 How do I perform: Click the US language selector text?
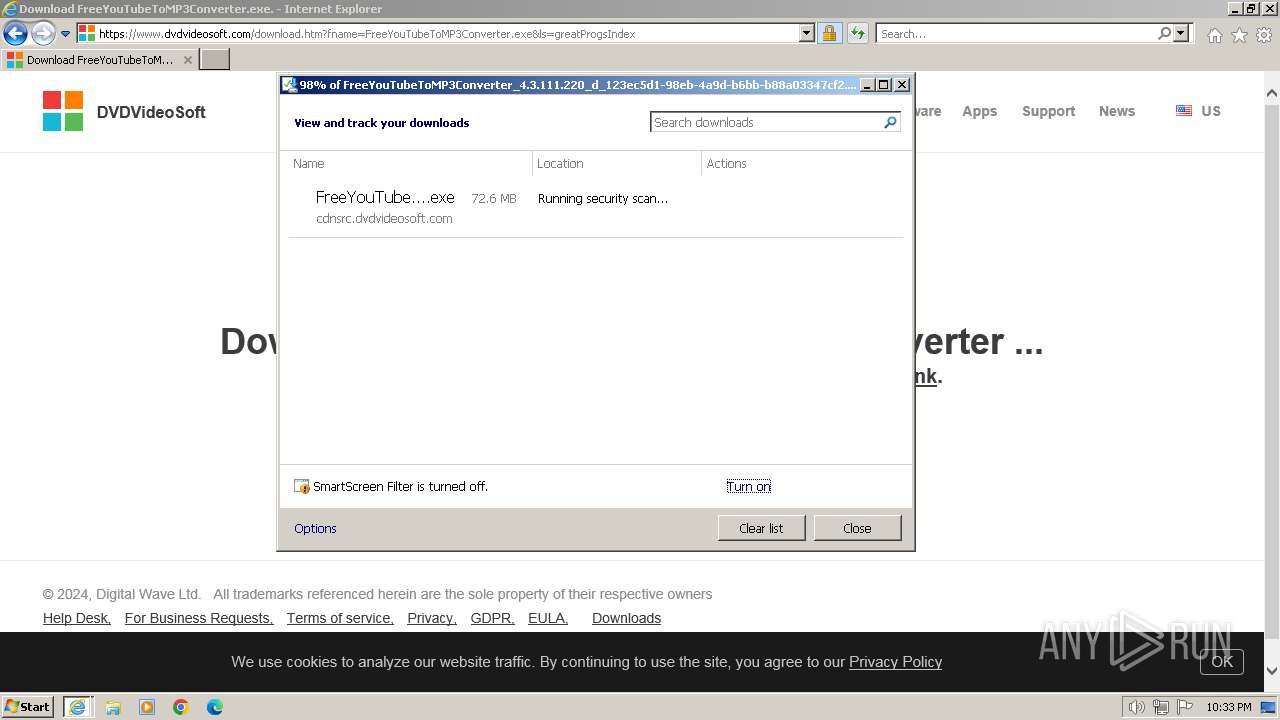(x=1211, y=111)
